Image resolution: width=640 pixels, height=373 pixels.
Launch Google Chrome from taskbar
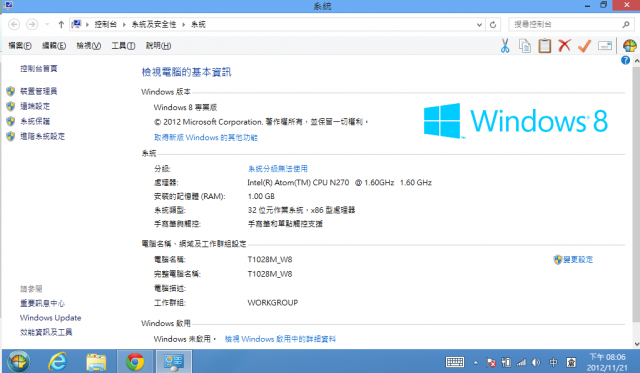135,362
